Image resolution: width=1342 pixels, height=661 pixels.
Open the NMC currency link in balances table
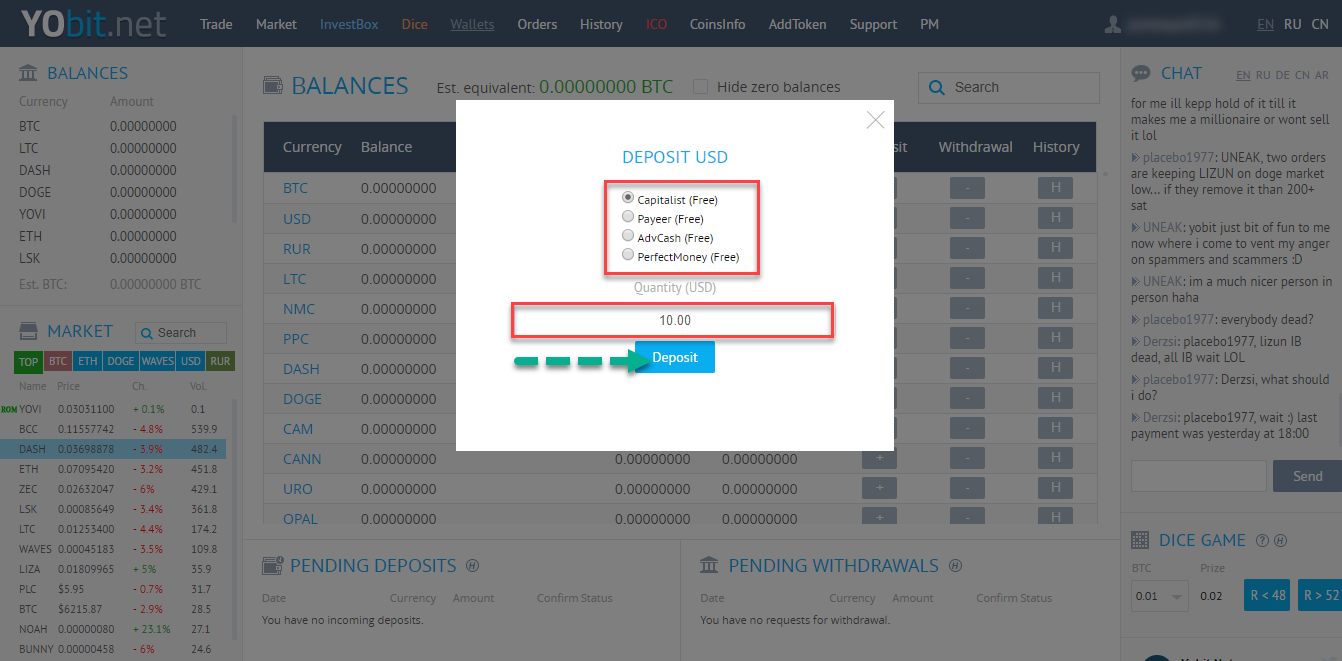(x=298, y=309)
